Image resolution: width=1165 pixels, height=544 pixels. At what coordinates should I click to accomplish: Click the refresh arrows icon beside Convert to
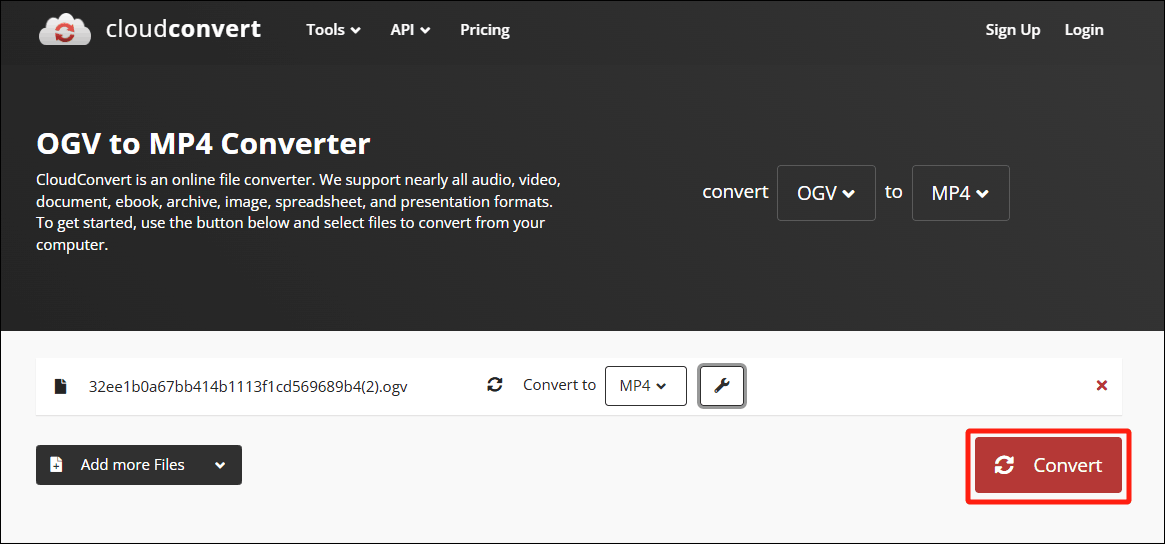click(495, 385)
